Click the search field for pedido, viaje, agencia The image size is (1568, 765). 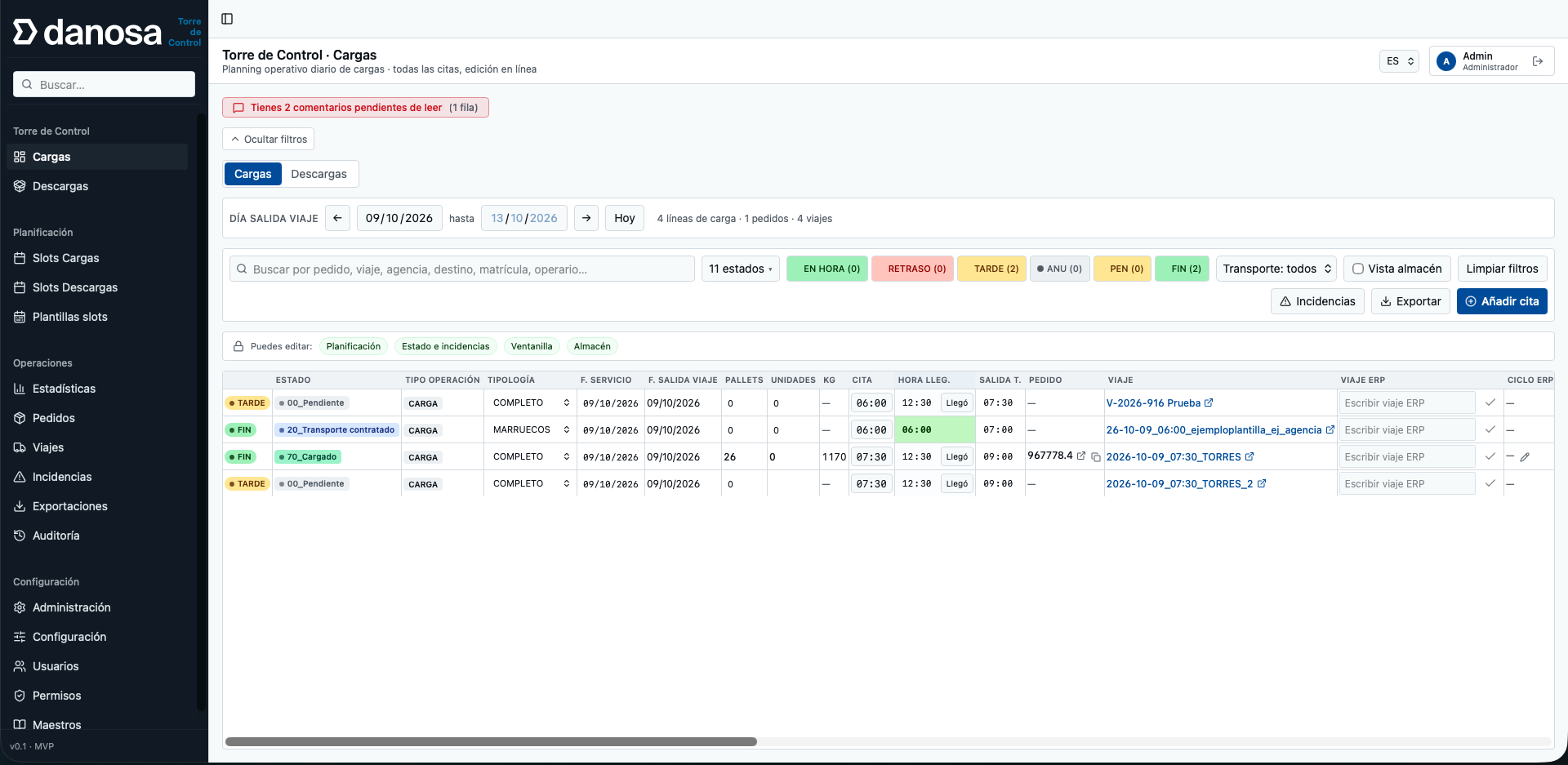[x=462, y=269]
